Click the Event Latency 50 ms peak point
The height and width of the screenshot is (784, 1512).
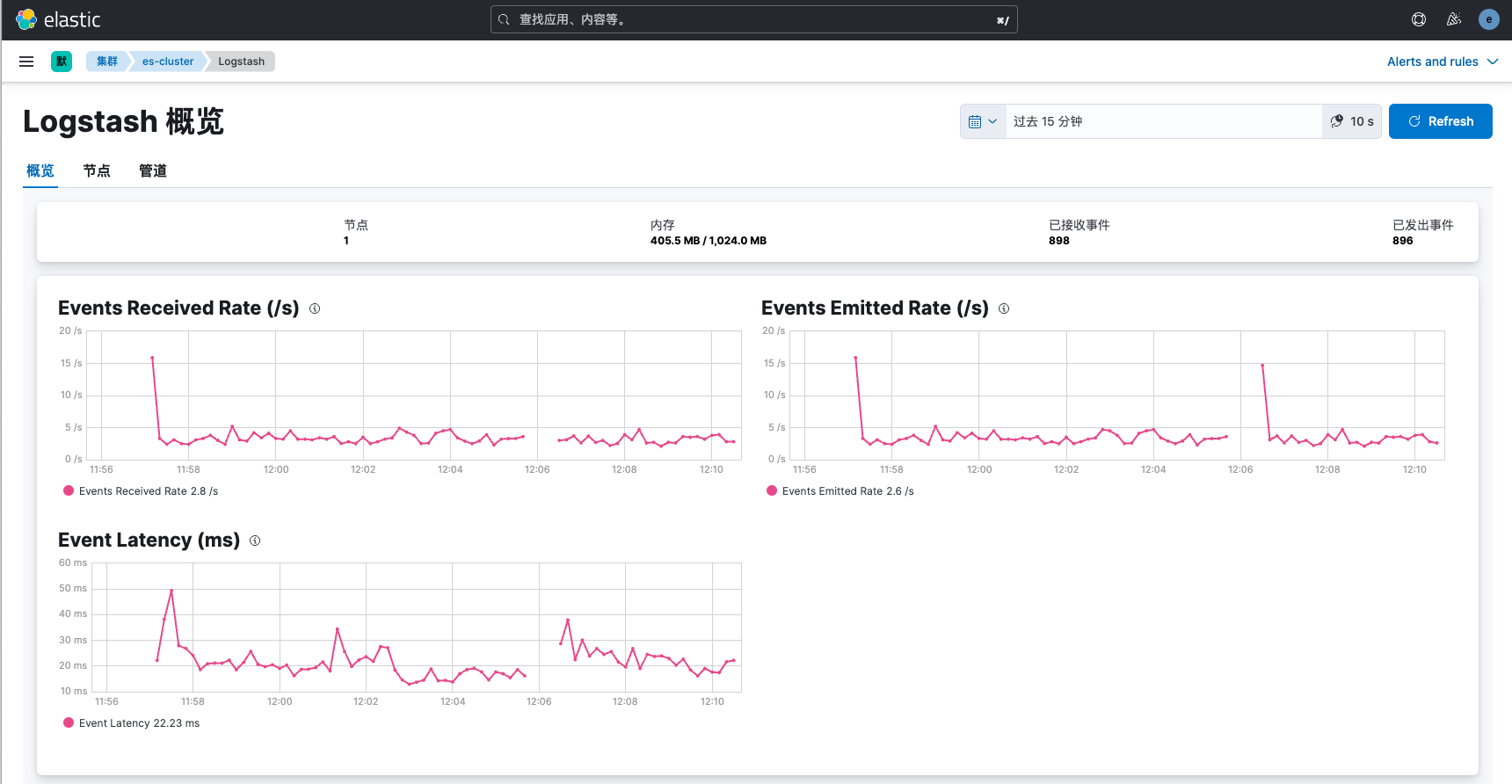click(x=171, y=591)
